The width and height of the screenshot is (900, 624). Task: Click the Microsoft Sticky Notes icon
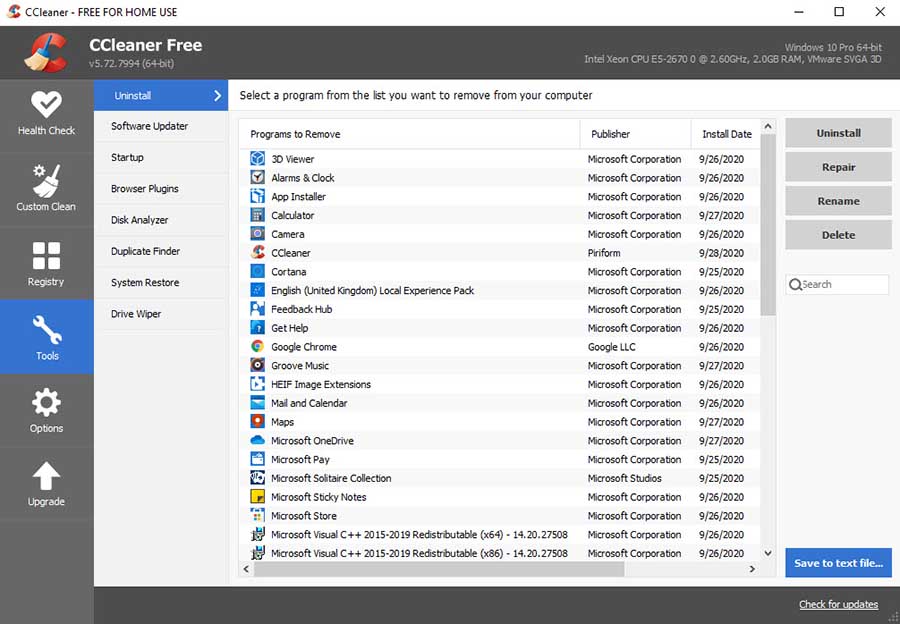[258, 497]
